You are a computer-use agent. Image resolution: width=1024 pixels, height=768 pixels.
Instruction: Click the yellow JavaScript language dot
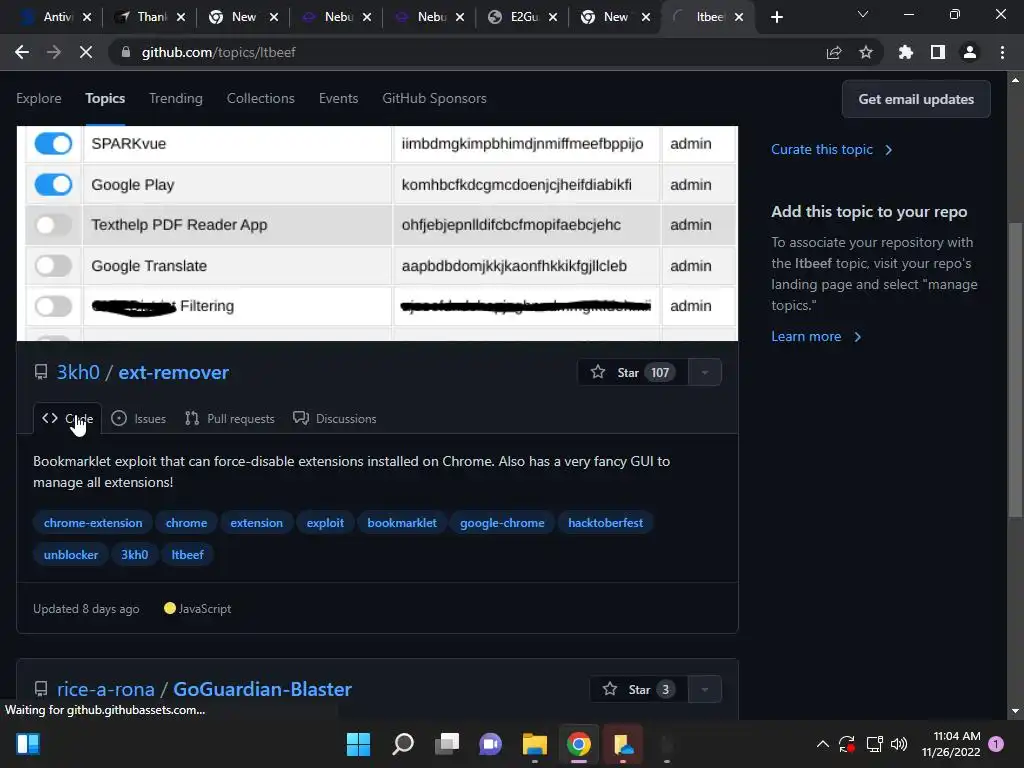coord(170,608)
